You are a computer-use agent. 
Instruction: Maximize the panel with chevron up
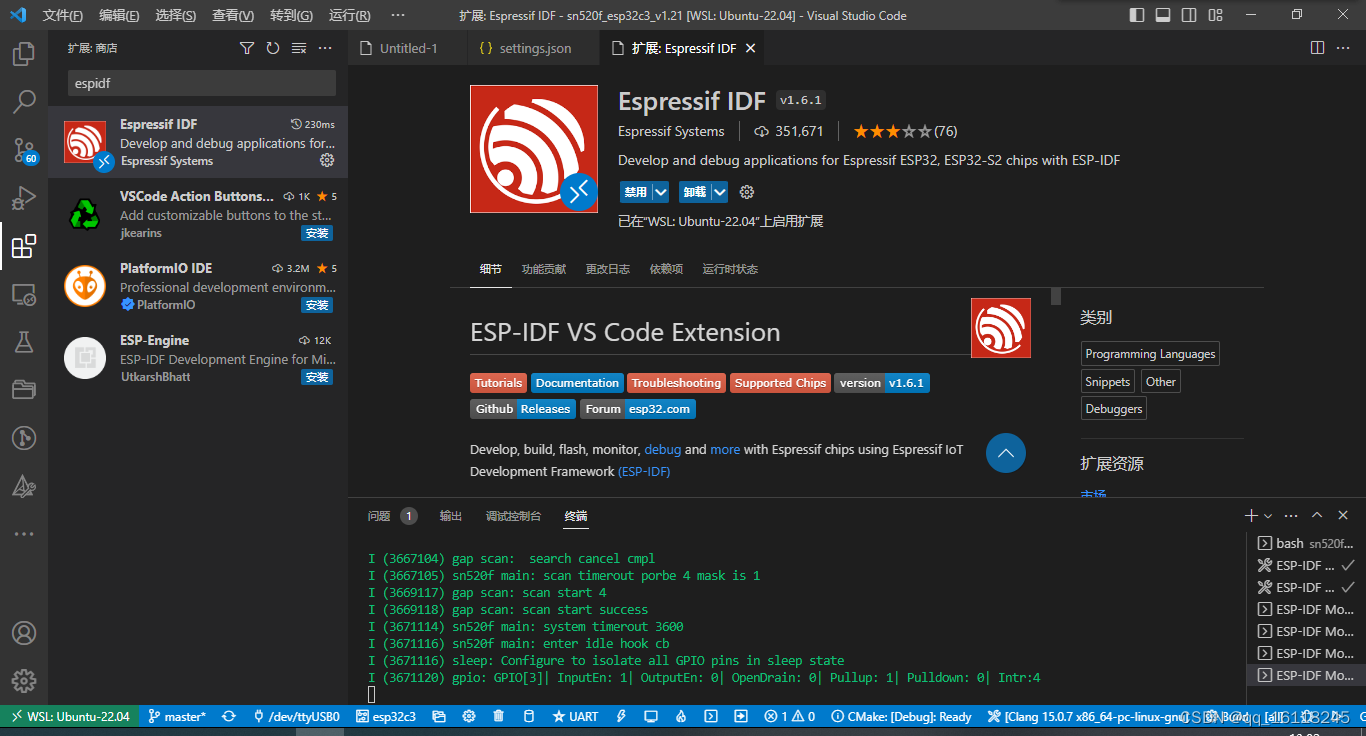pos(1317,516)
